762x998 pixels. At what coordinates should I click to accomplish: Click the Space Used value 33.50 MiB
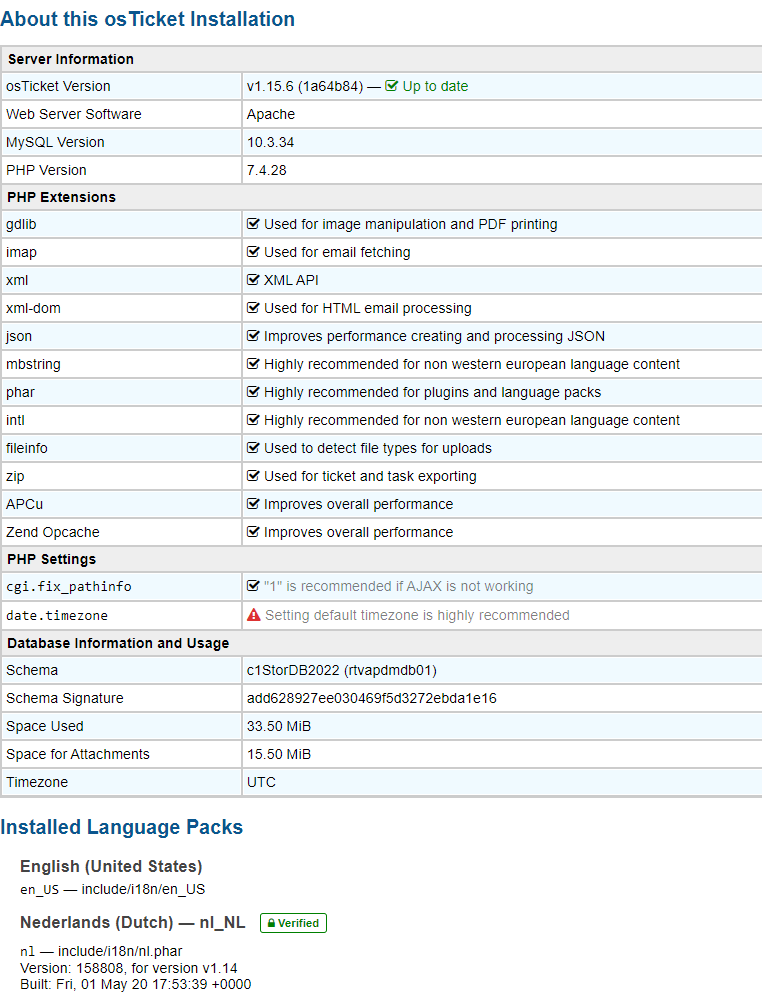[279, 726]
